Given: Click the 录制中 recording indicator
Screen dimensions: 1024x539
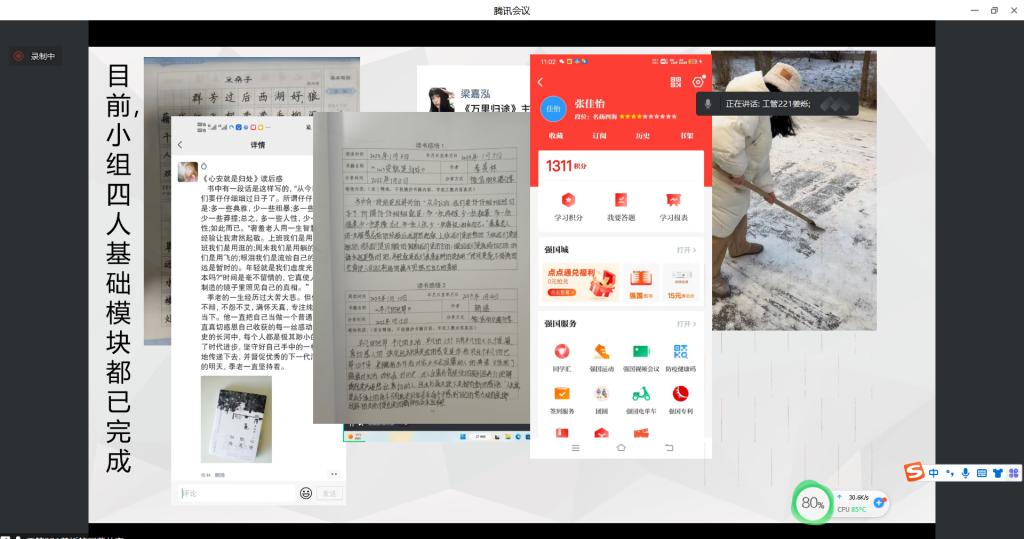Looking at the screenshot, I should tap(35, 57).
